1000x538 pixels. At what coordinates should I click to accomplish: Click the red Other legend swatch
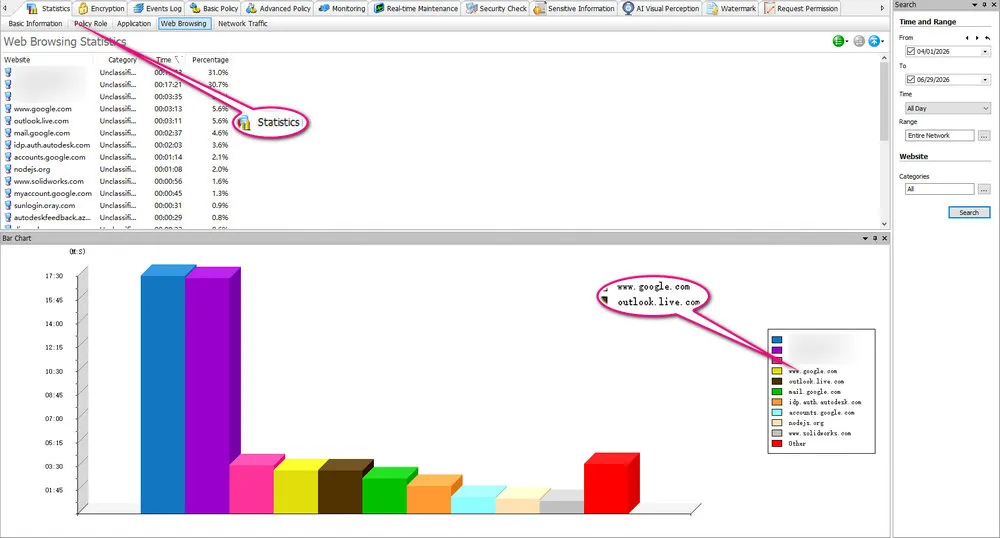coord(777,444)
